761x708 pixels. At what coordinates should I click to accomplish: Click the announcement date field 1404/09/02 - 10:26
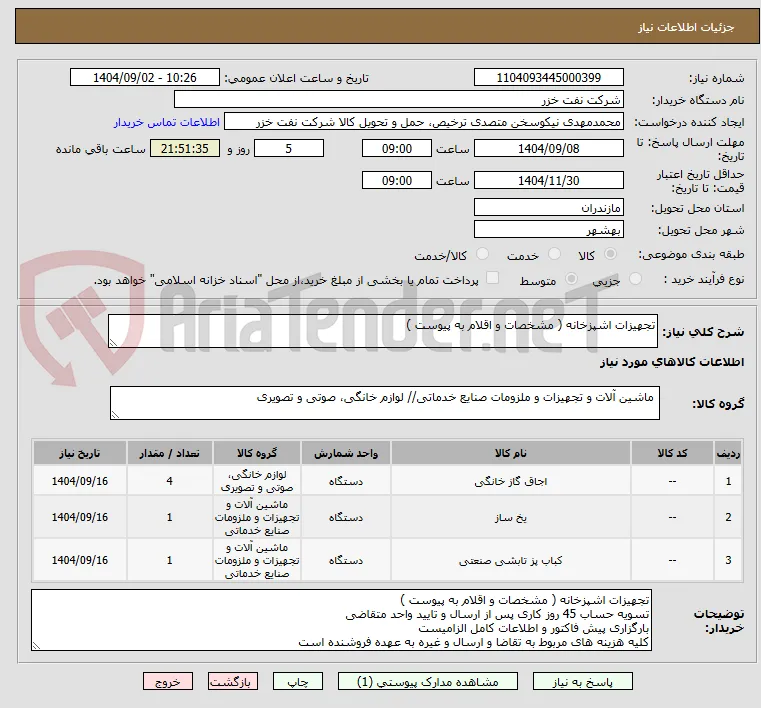[145, 78]
